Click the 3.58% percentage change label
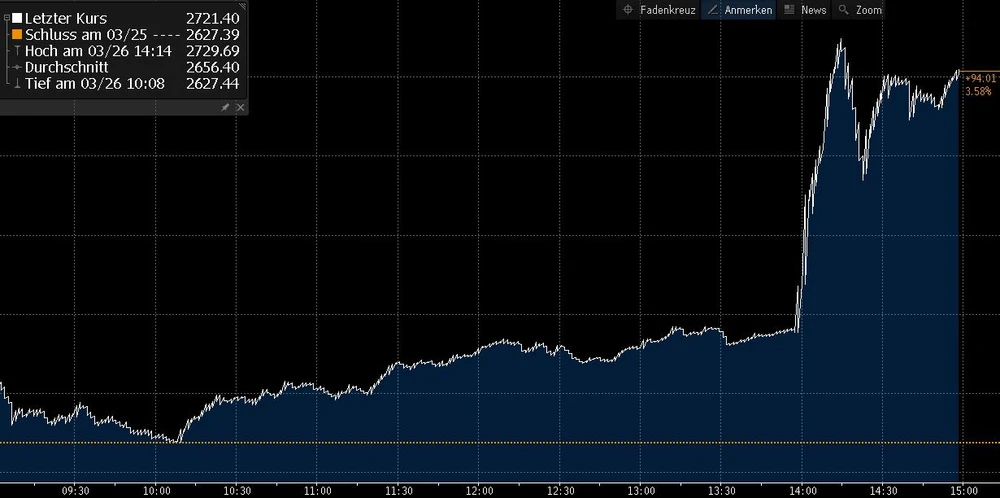1000x498 pixels. (x=978, y=91)
